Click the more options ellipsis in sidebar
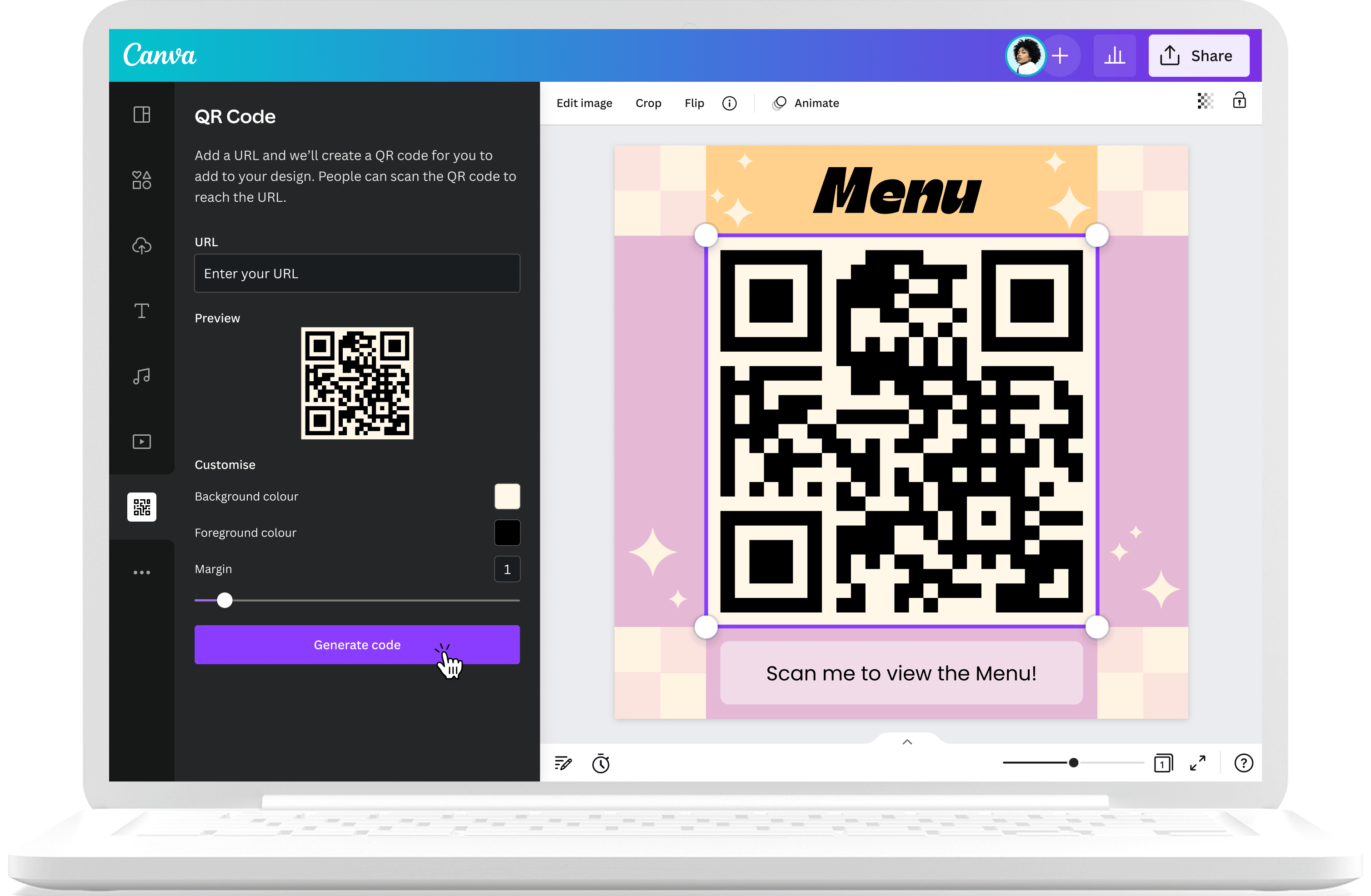The height and width of the screenshot is (896, 1371). pos(141,572)
